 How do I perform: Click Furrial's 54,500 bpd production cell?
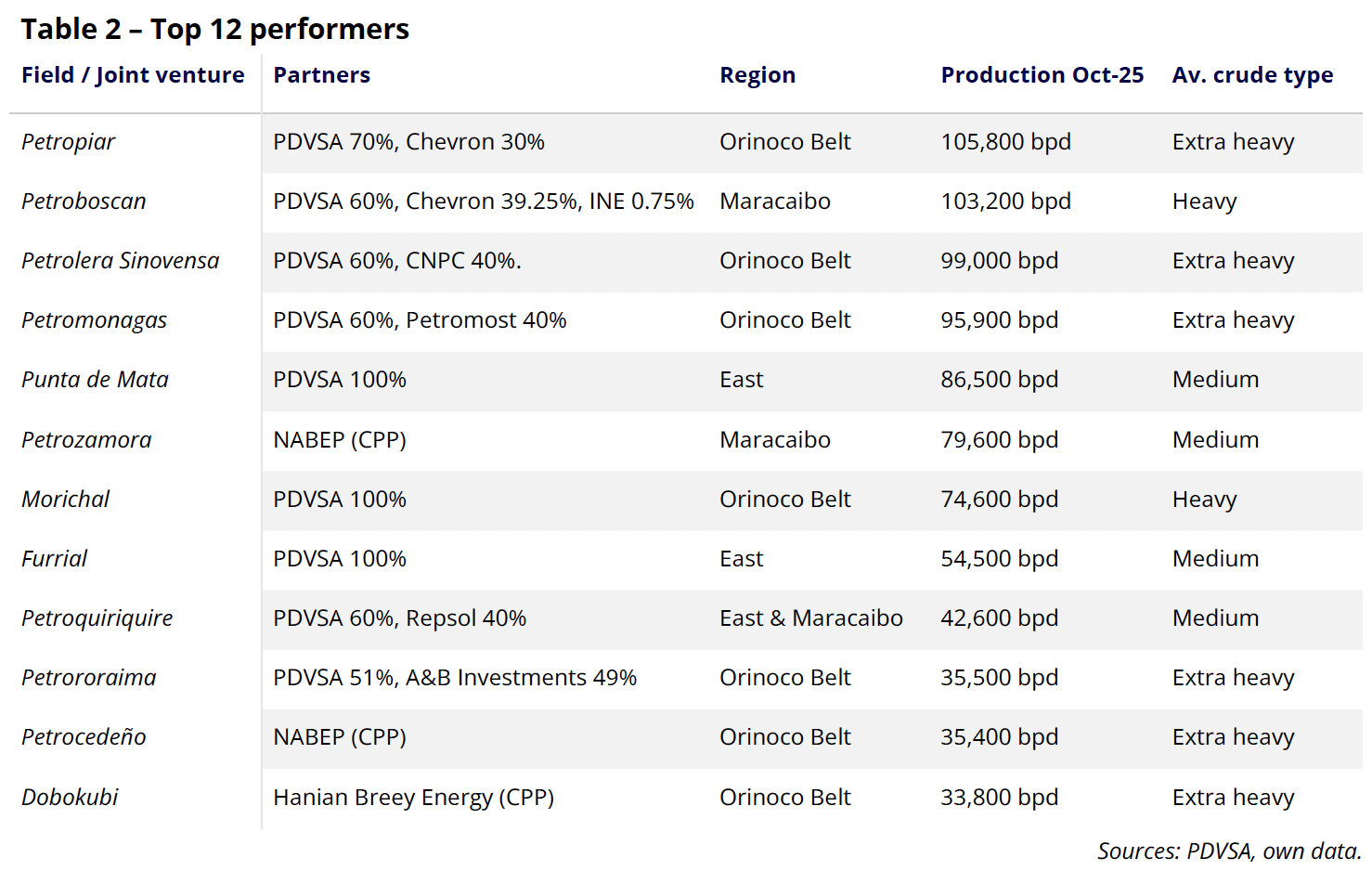click(x=999, y=559)
